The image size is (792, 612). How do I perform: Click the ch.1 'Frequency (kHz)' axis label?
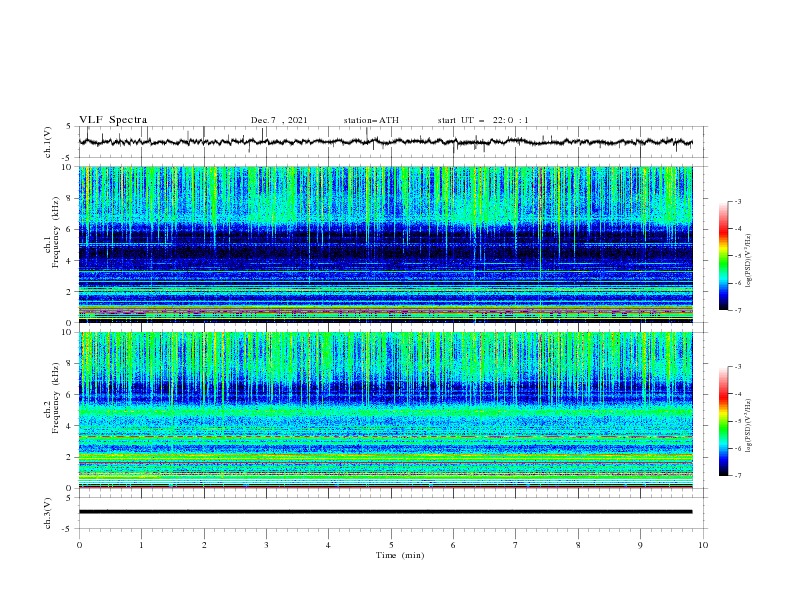(x=56, y=233)
